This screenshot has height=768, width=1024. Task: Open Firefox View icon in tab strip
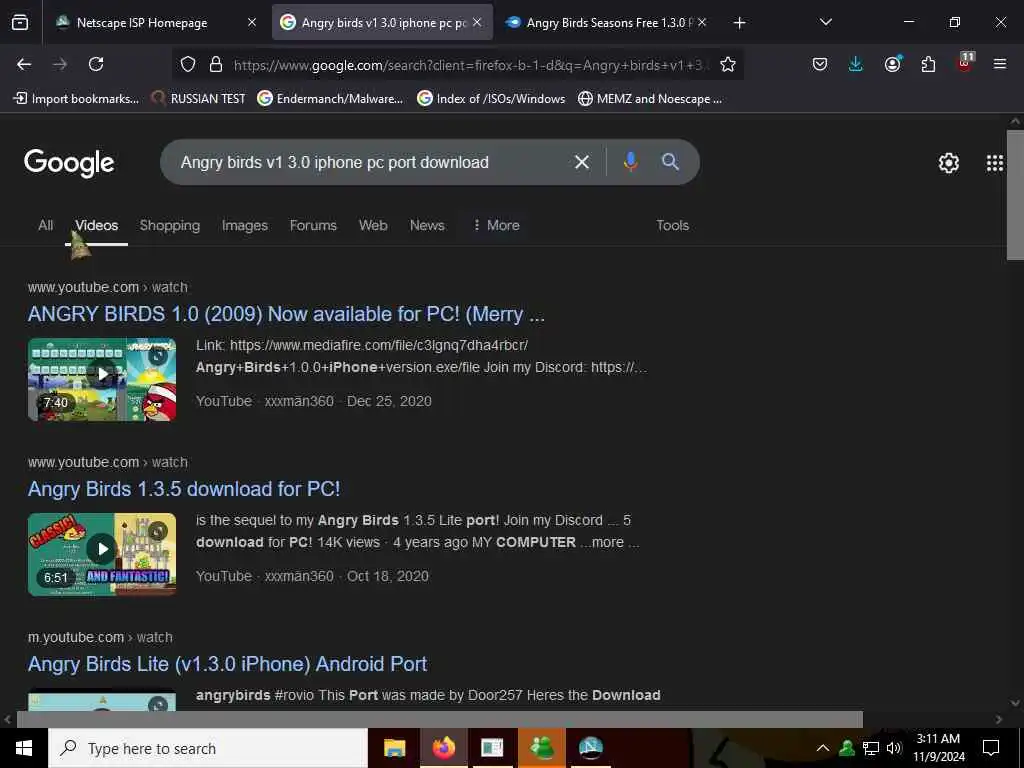coord(20,23)
